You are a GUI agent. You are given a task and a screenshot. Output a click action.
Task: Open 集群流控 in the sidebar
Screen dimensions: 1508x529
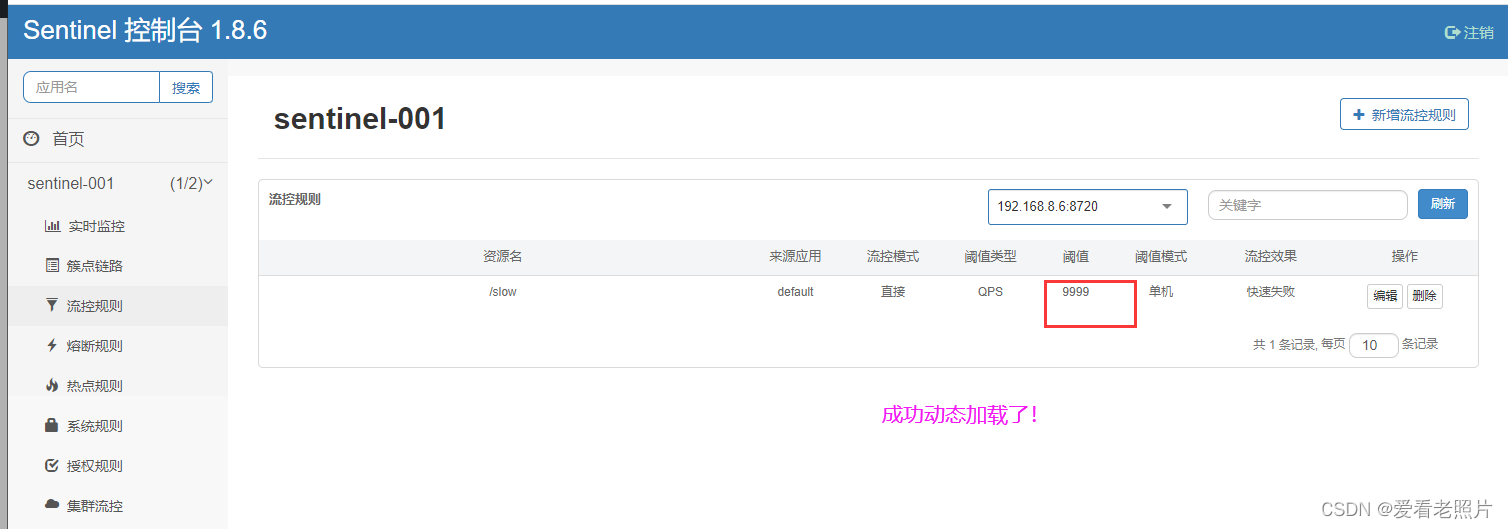coord(96,506)
